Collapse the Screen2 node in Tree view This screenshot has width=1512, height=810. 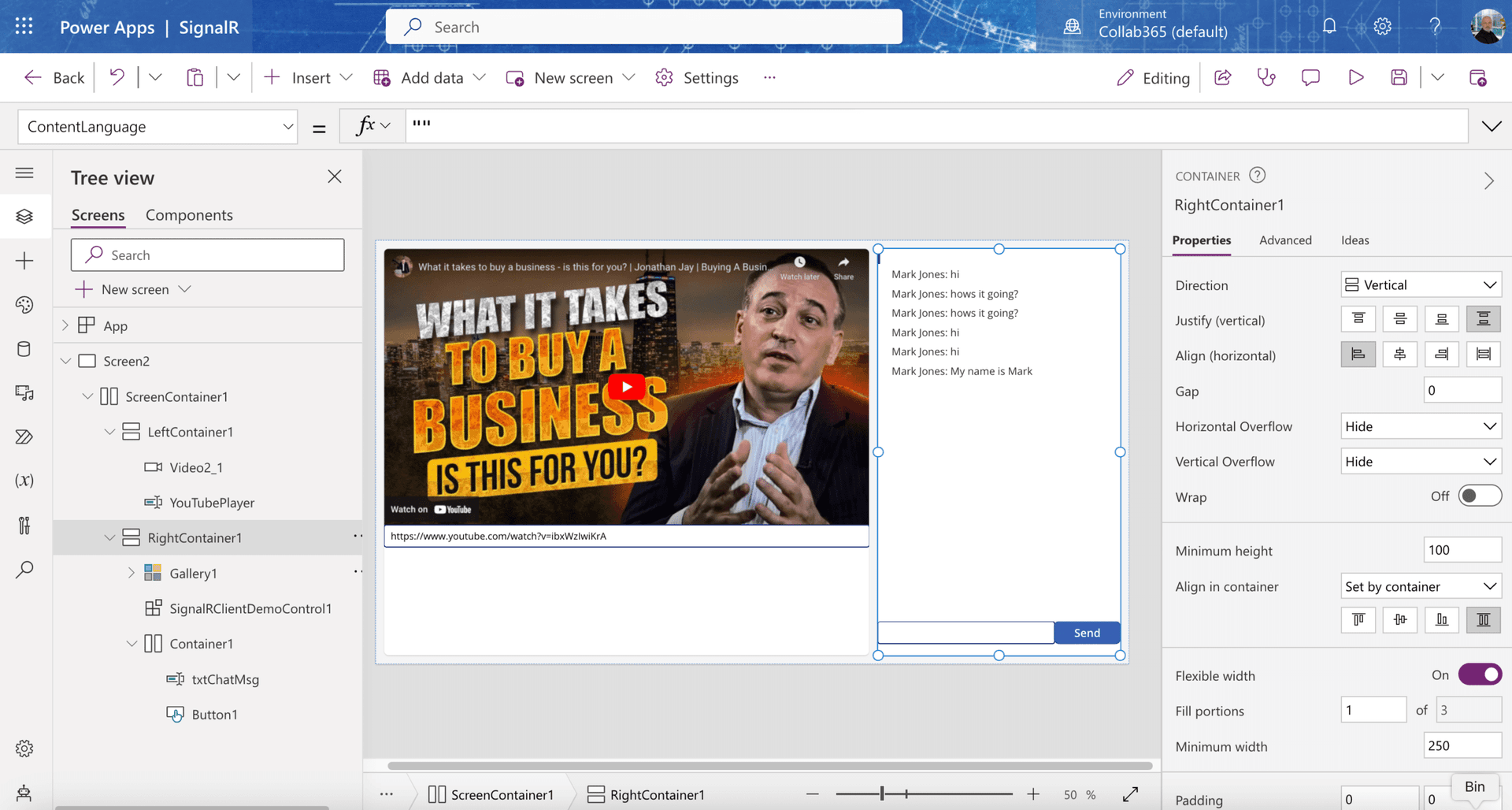[x=66, y=360]
